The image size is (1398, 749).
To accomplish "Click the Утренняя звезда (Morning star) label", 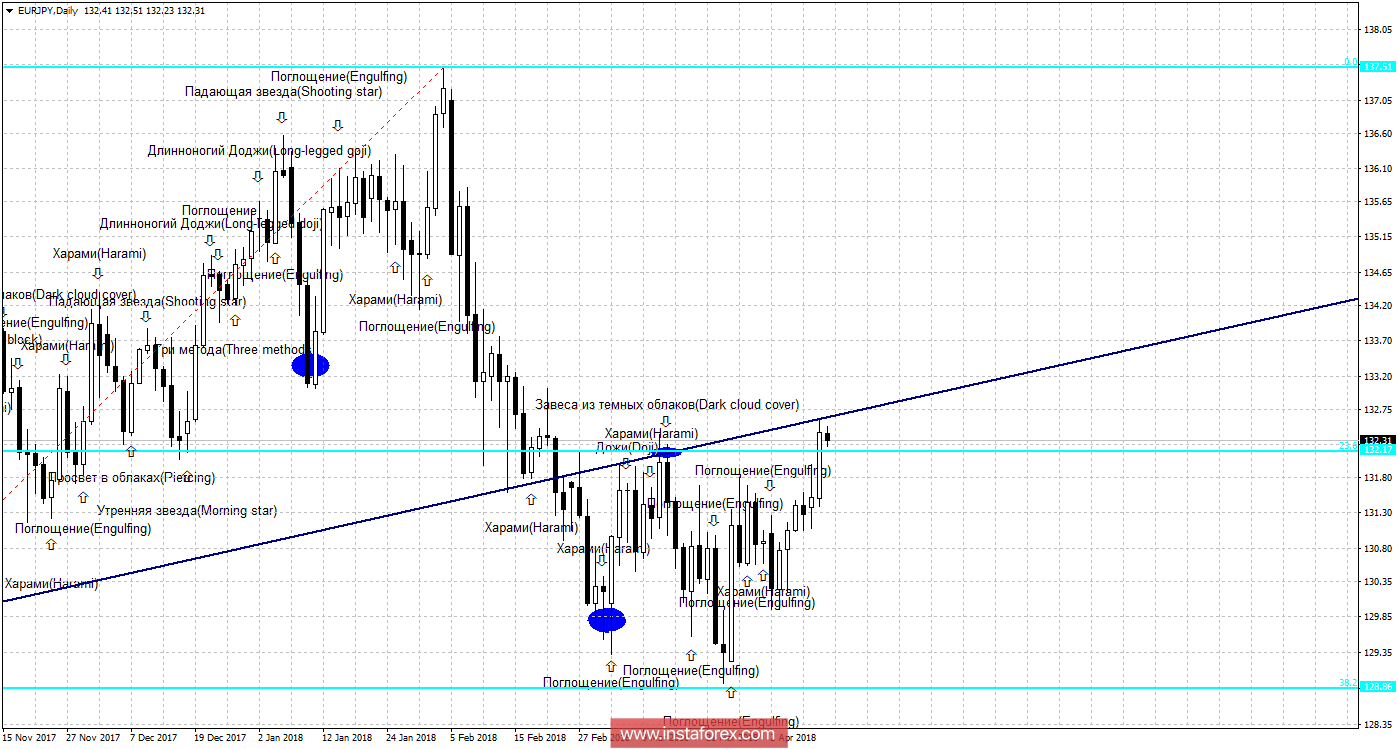I will (x=194, y=510).
